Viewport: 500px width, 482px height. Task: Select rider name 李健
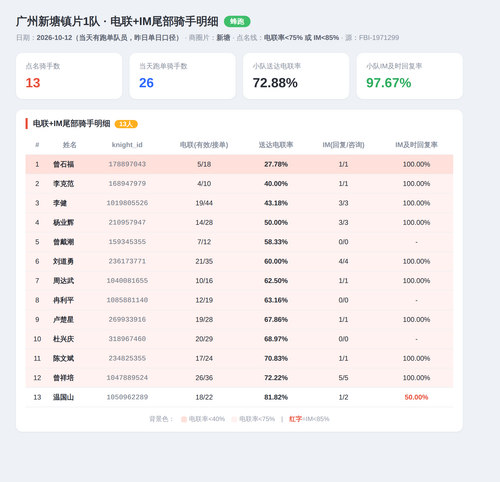[60, 203]
